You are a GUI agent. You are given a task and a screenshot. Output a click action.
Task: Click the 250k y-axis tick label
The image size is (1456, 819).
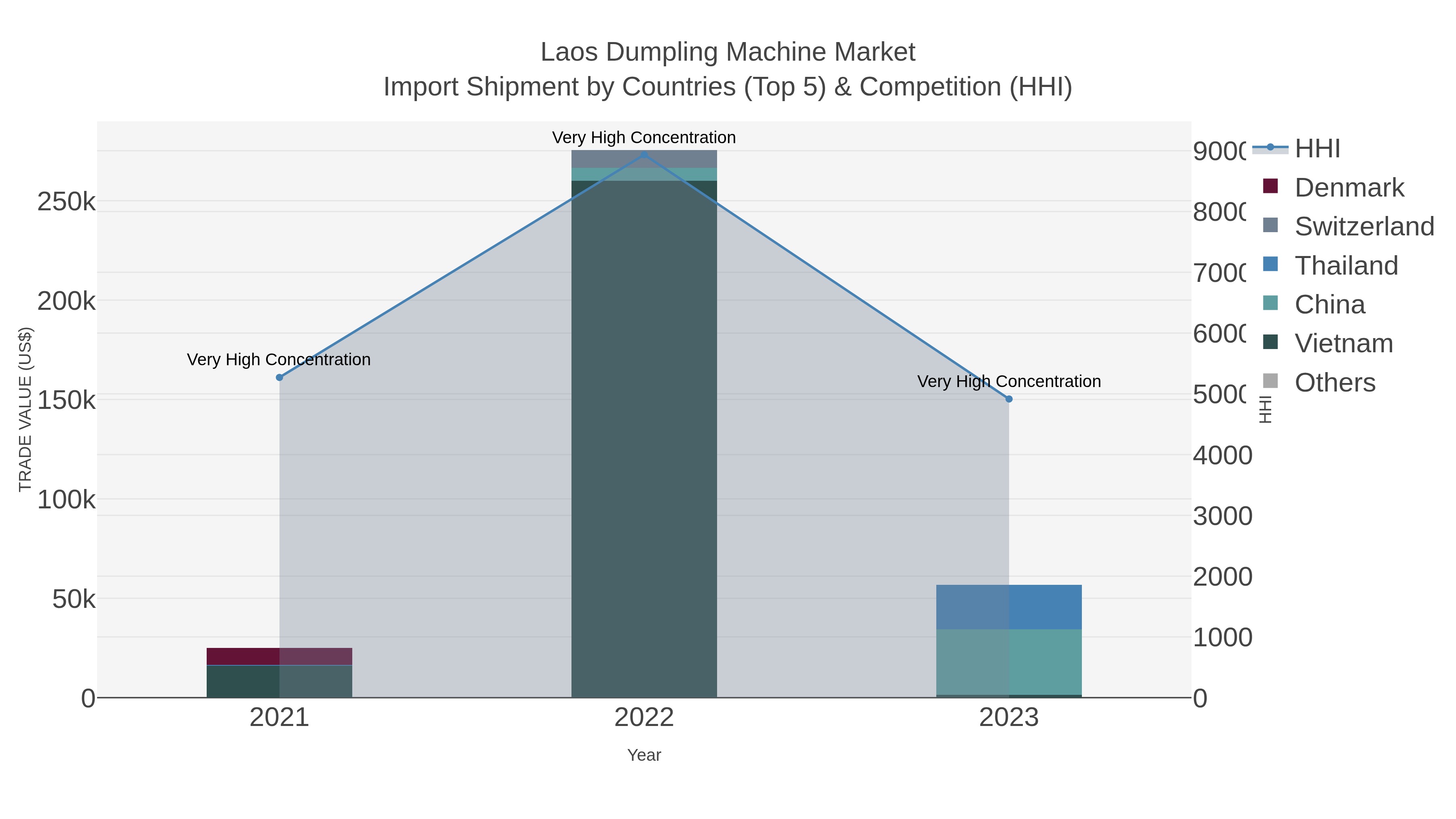(x=66, y=202)
